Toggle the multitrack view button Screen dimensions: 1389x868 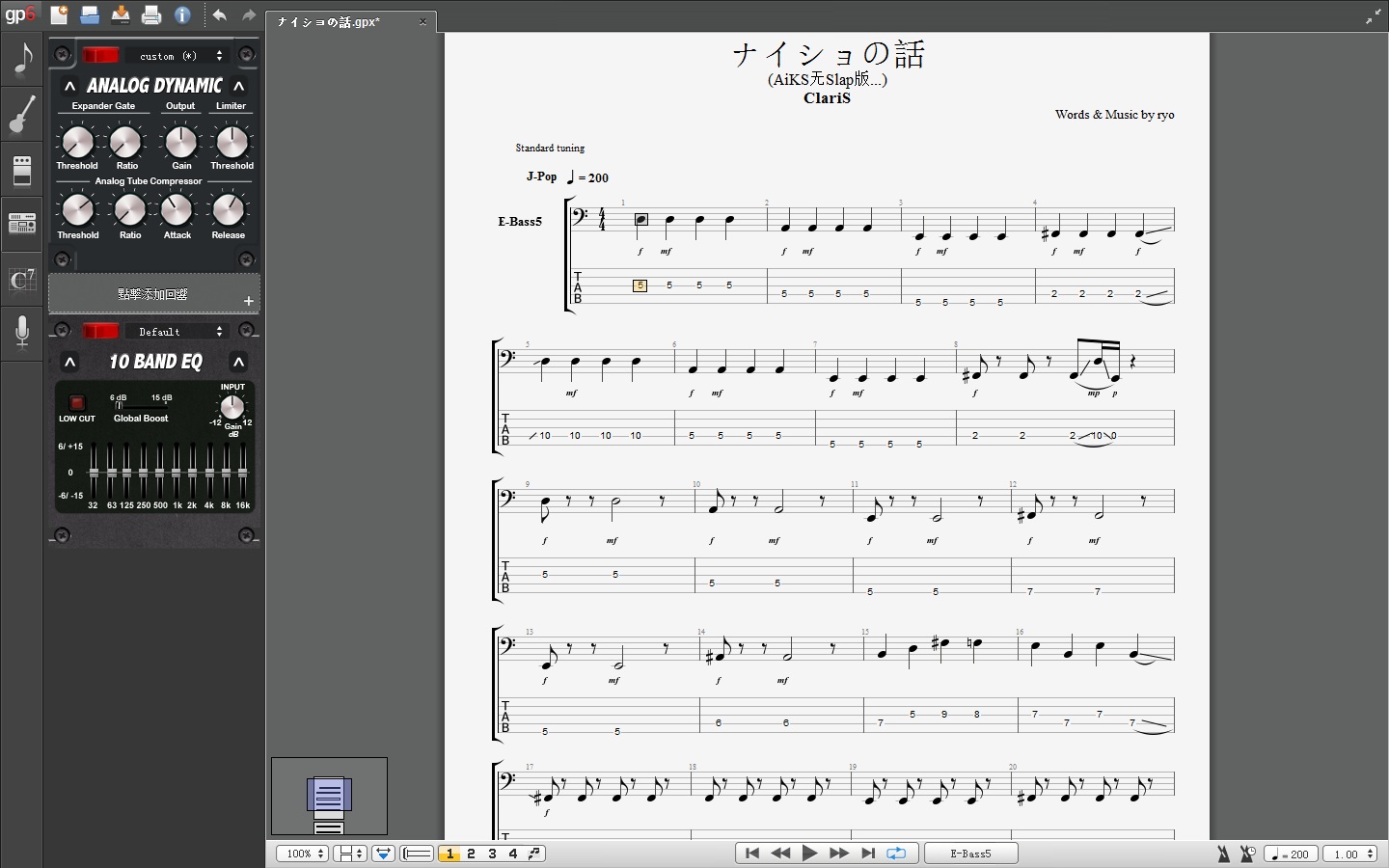(417, 854)
